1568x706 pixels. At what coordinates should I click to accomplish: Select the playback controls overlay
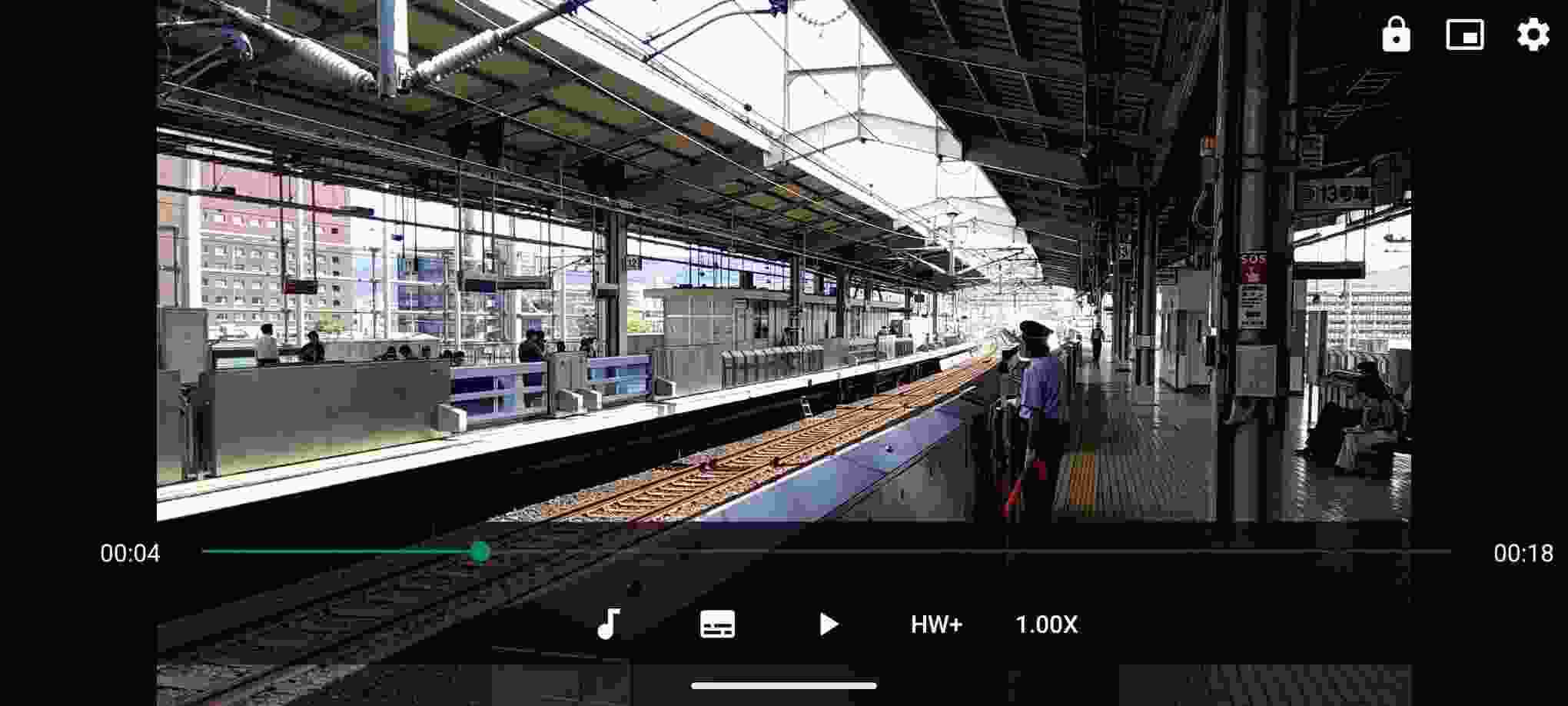[784, 608]
